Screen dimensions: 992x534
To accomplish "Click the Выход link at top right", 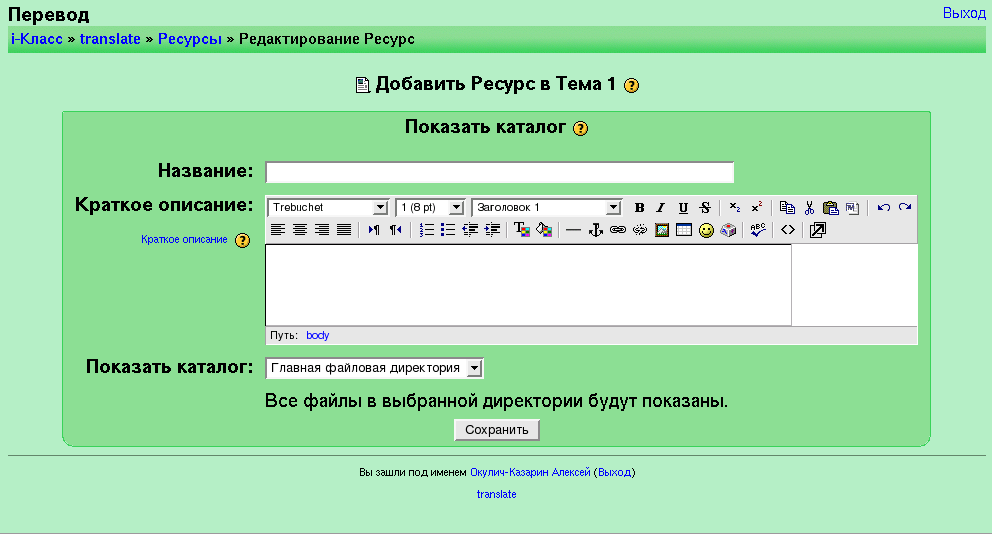I will click(964, 13).
